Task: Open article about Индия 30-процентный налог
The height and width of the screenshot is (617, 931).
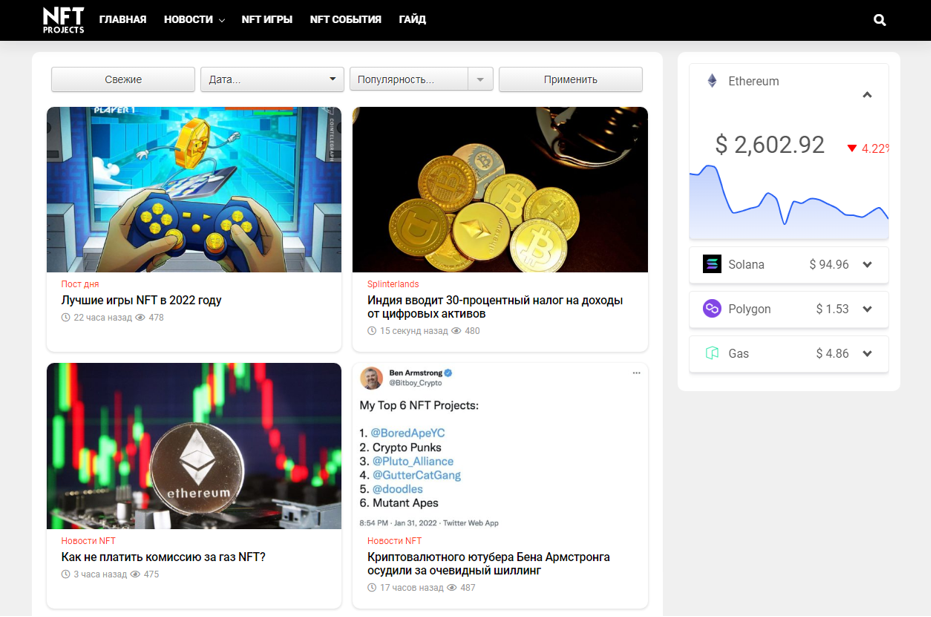Action: pos(495,306)
